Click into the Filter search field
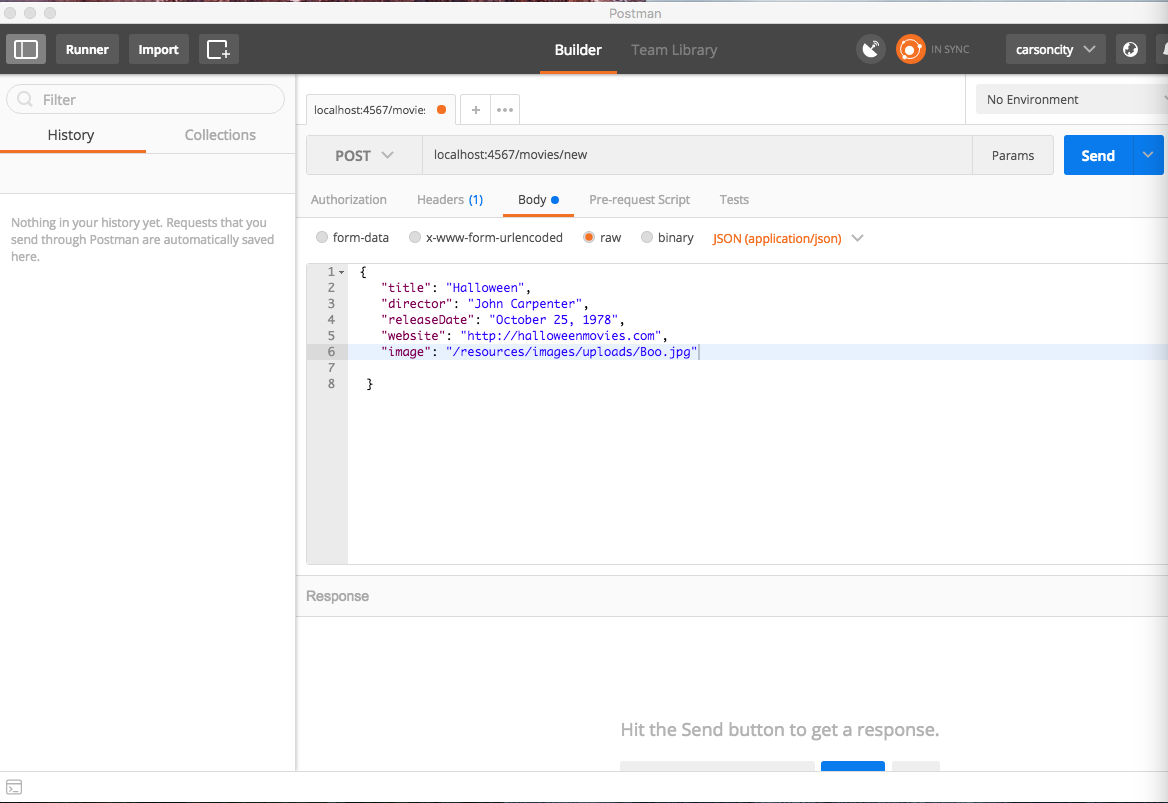Viewport: 1168px width, 803px height. click(x=145, y=99)
